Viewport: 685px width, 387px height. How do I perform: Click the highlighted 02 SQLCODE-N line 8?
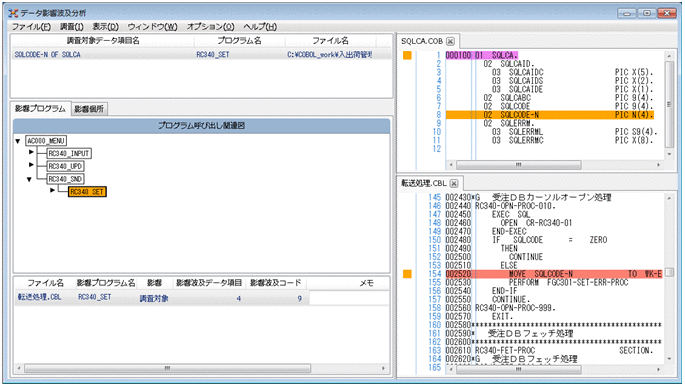(550, 115)
